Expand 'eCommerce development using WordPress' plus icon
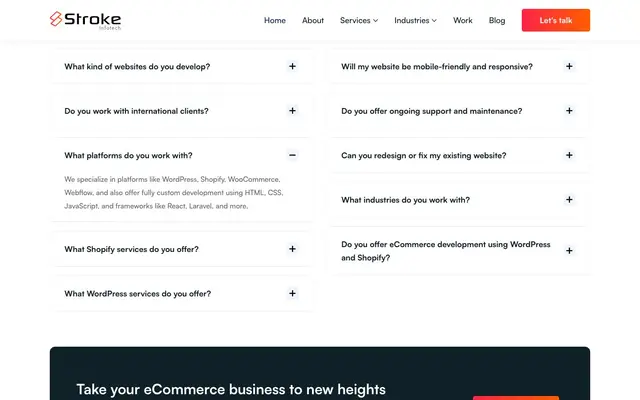Screen dimensions: 640x400 [569, 251]
